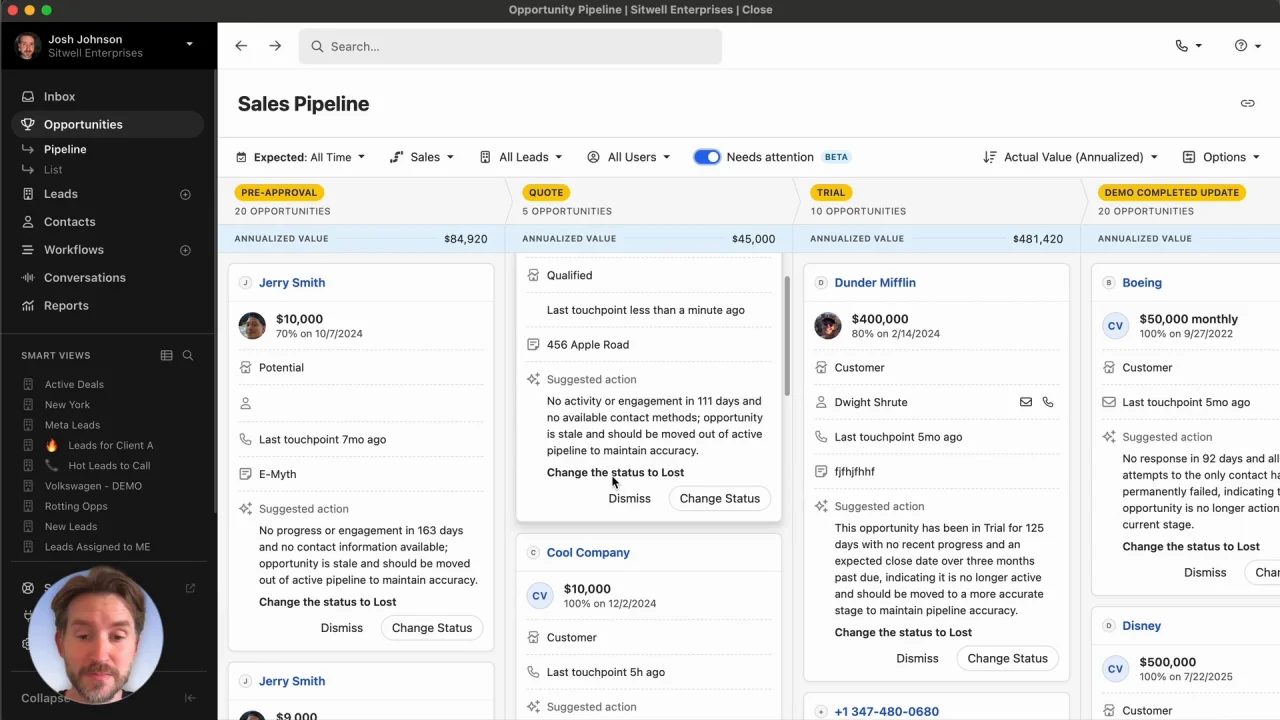
Task: Select the List view under Opportunities
Action: [x=53, y=170]
